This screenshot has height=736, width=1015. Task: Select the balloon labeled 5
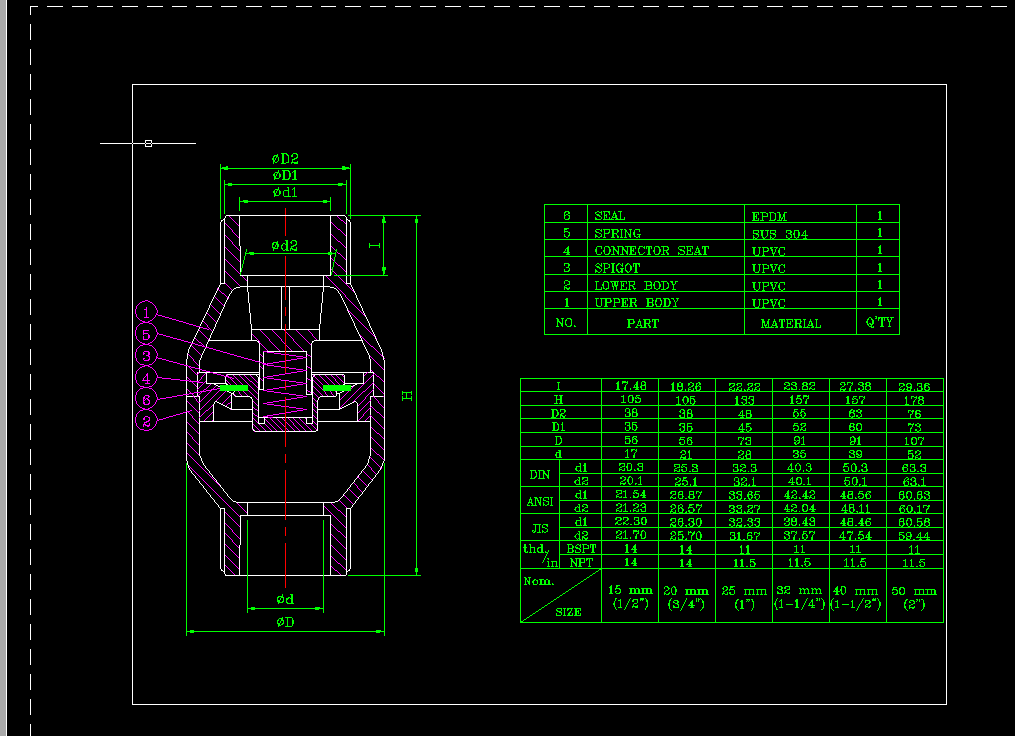tap(146, 335)
